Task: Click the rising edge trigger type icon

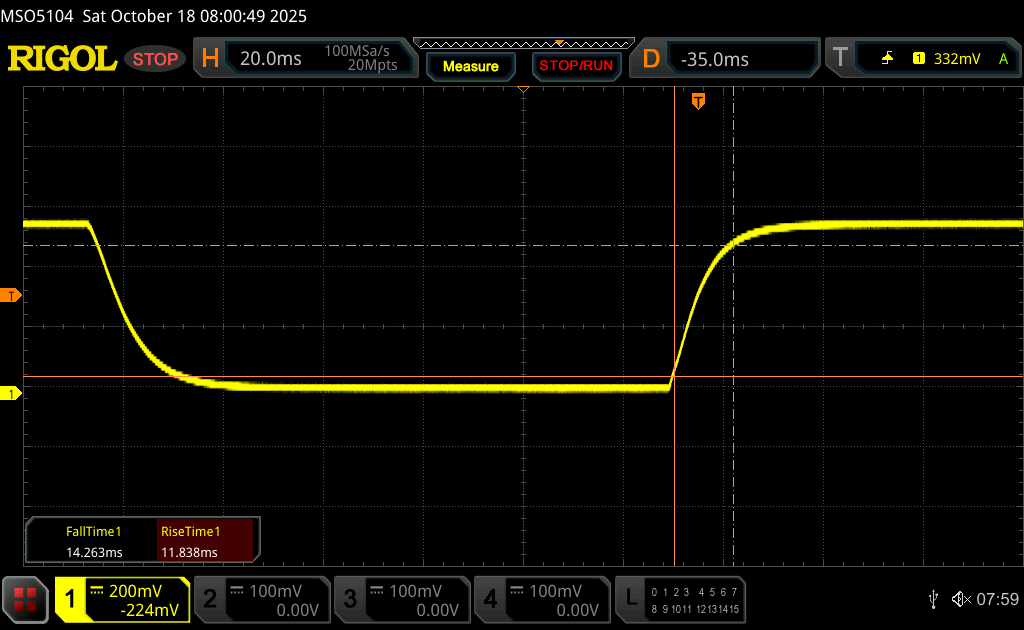Action: [887, 59]
